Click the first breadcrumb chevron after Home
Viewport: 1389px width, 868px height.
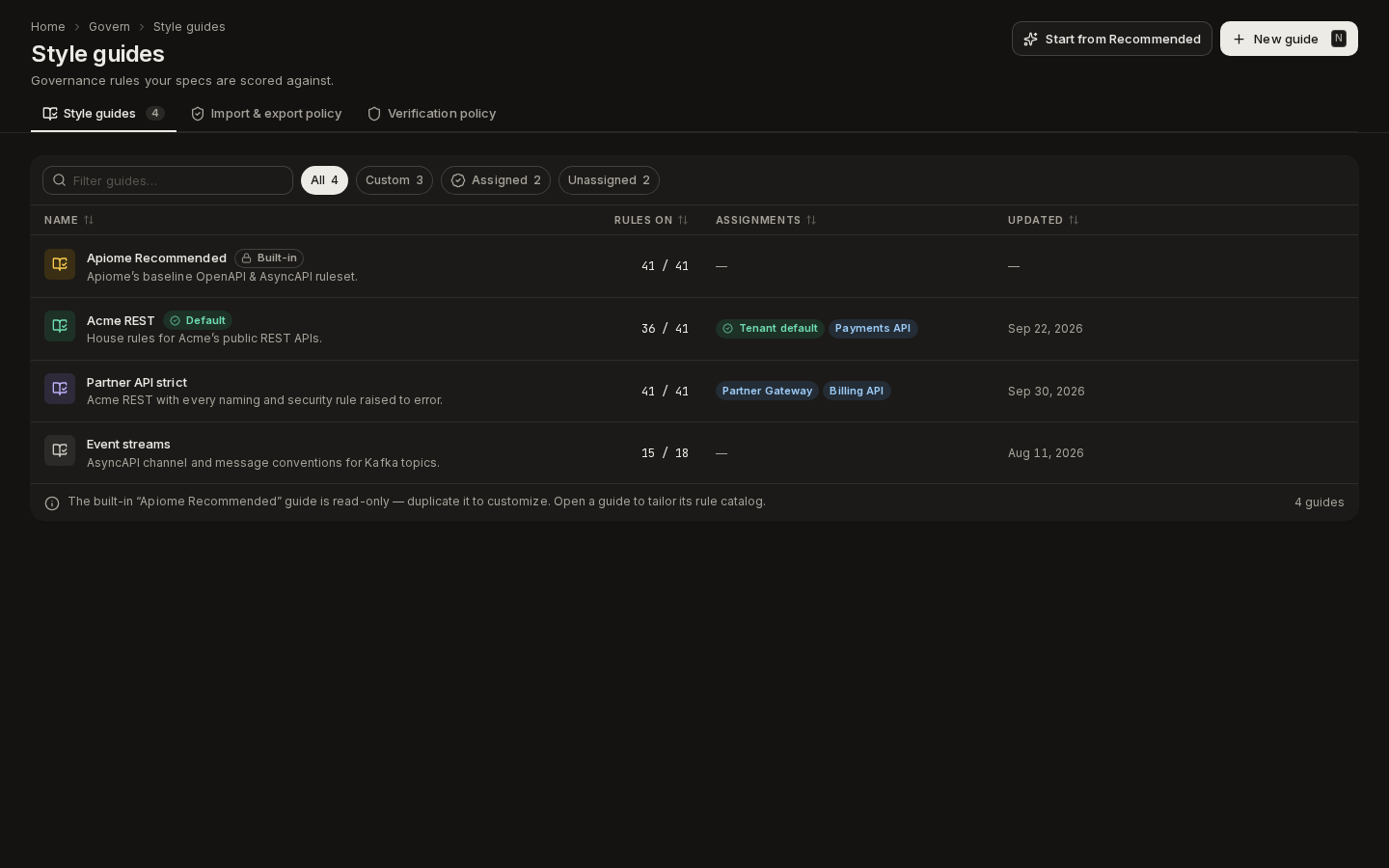pos(77,27)
